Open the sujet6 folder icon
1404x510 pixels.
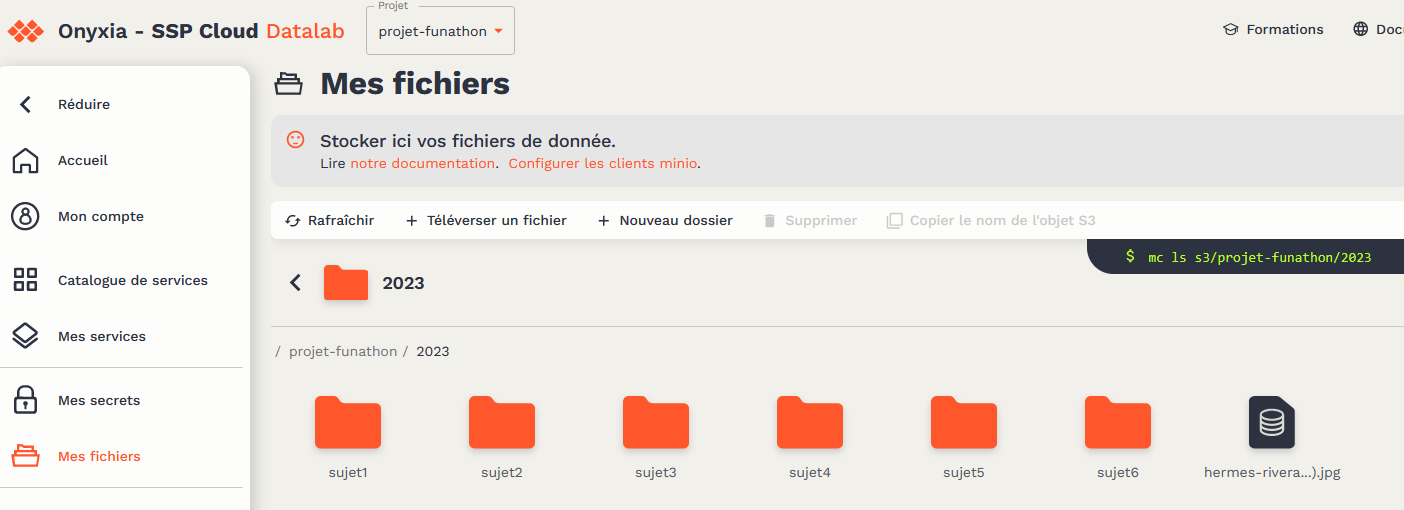point(1118,422)
